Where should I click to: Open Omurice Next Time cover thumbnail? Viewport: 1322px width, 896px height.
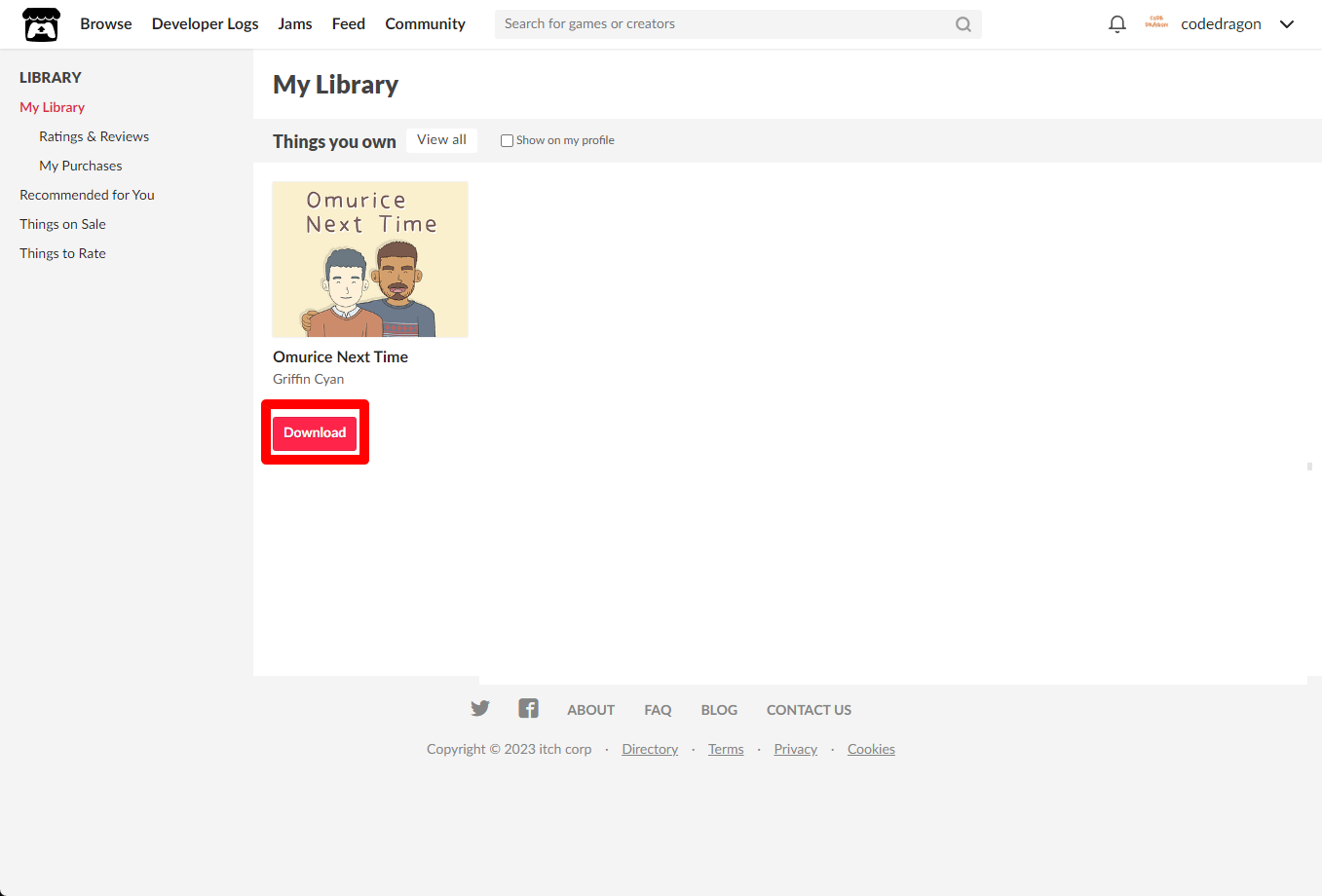[x=370, y=259]
